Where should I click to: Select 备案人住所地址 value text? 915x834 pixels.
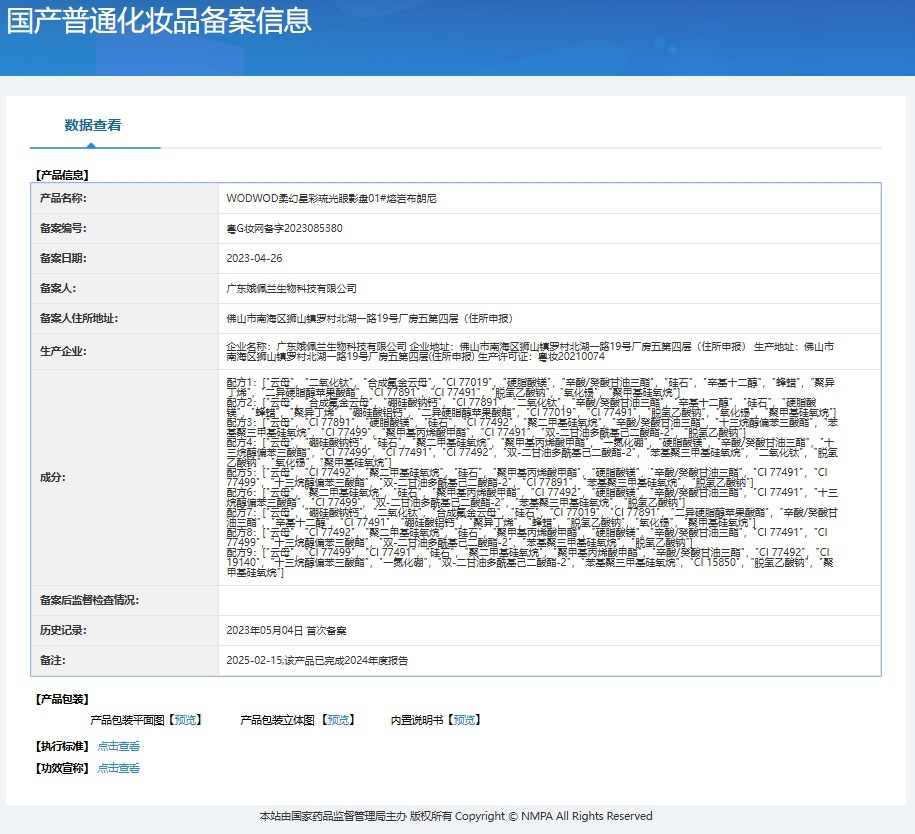click(x=369, y=318)
